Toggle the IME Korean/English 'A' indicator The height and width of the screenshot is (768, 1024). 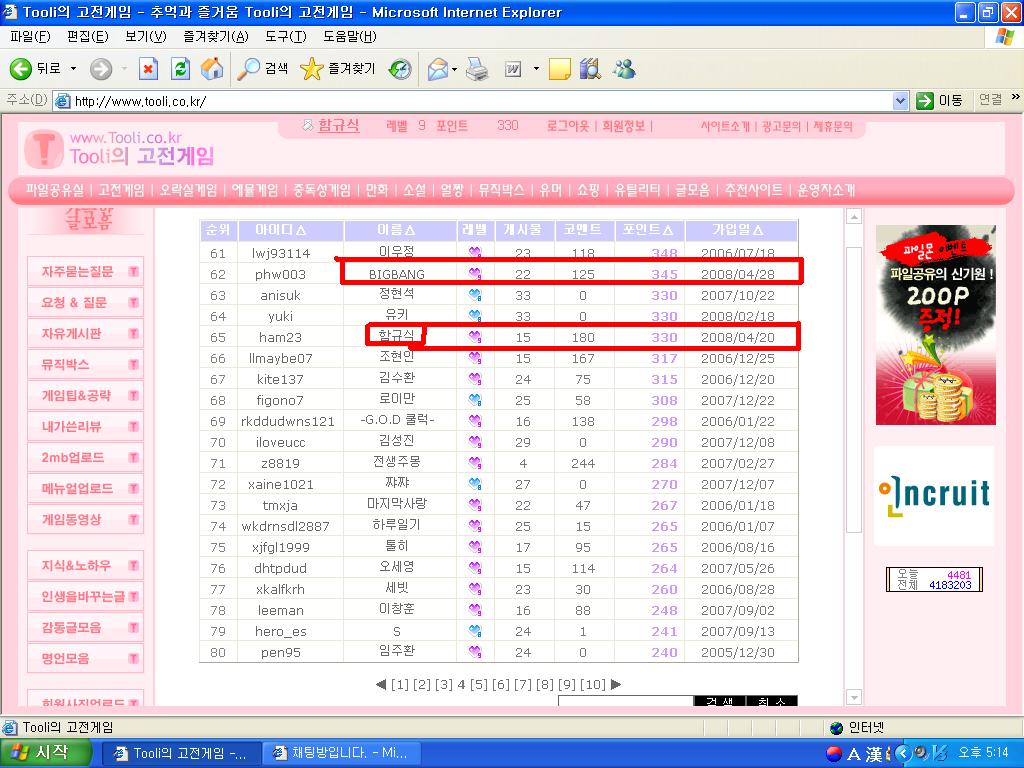pyautogui.click(x=854, y=754)
